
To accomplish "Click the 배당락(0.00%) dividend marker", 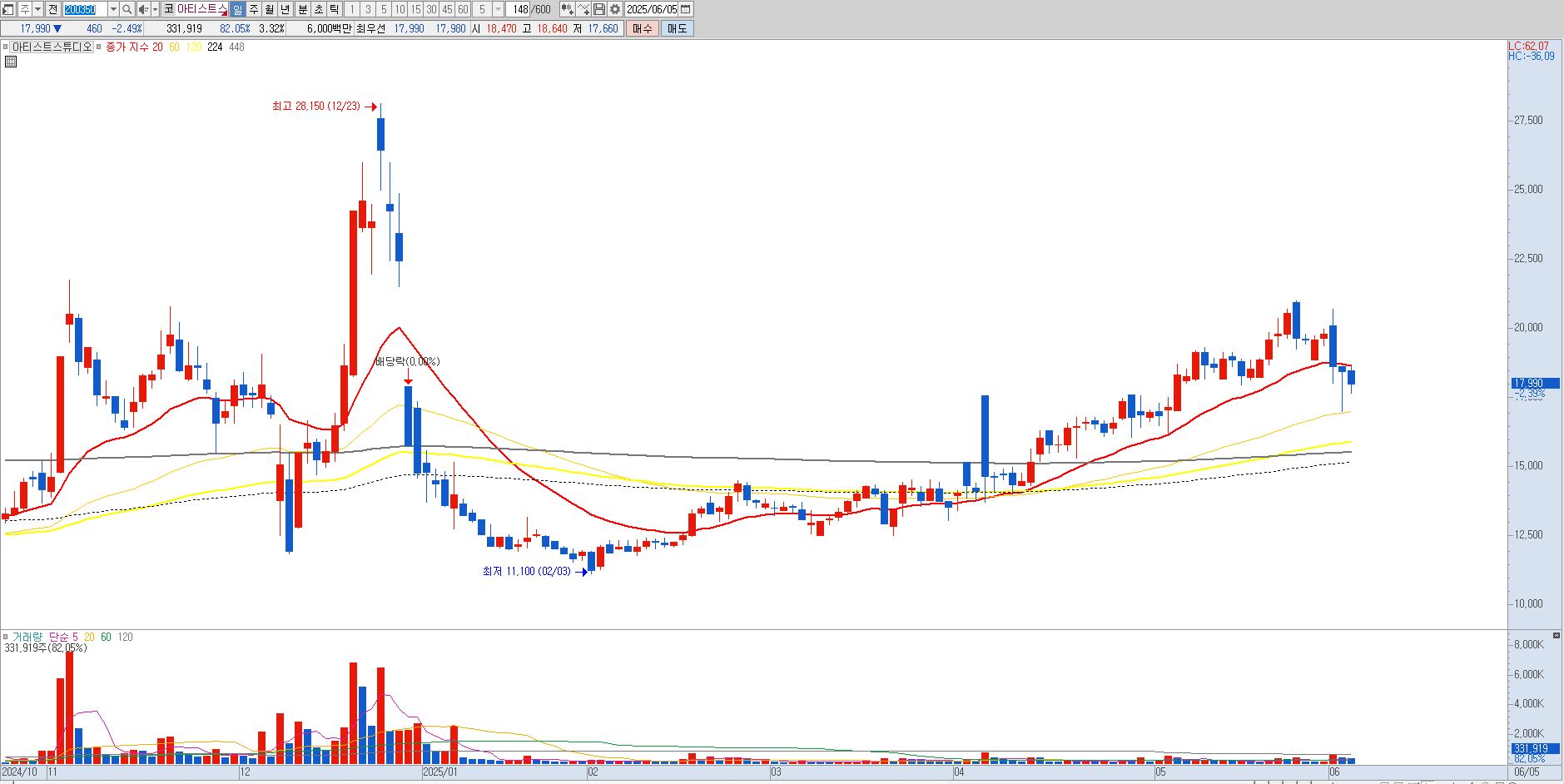I will (x=407, y=361).
